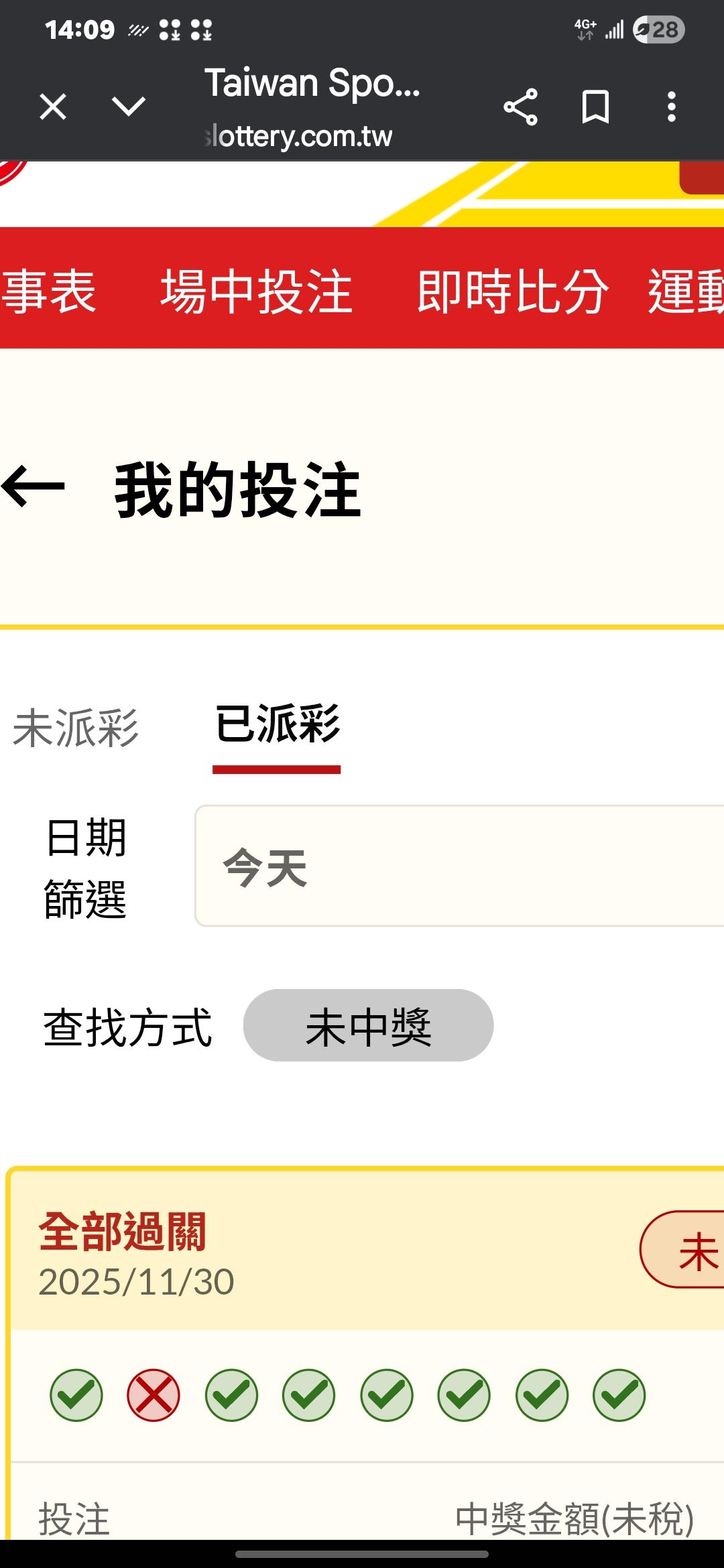Tap the first green checkmark result icon
Screen dimensions: 724x1568
(x=76, y=1395)
